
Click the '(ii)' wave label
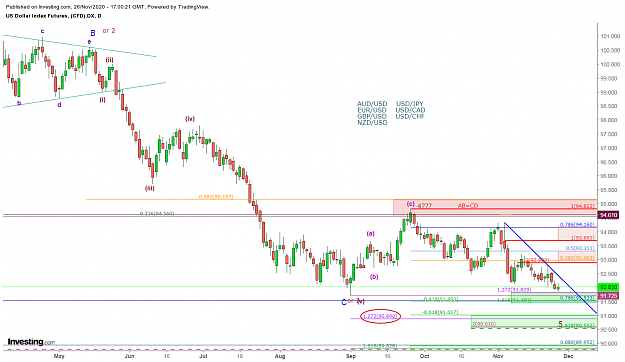pos(110,60)
